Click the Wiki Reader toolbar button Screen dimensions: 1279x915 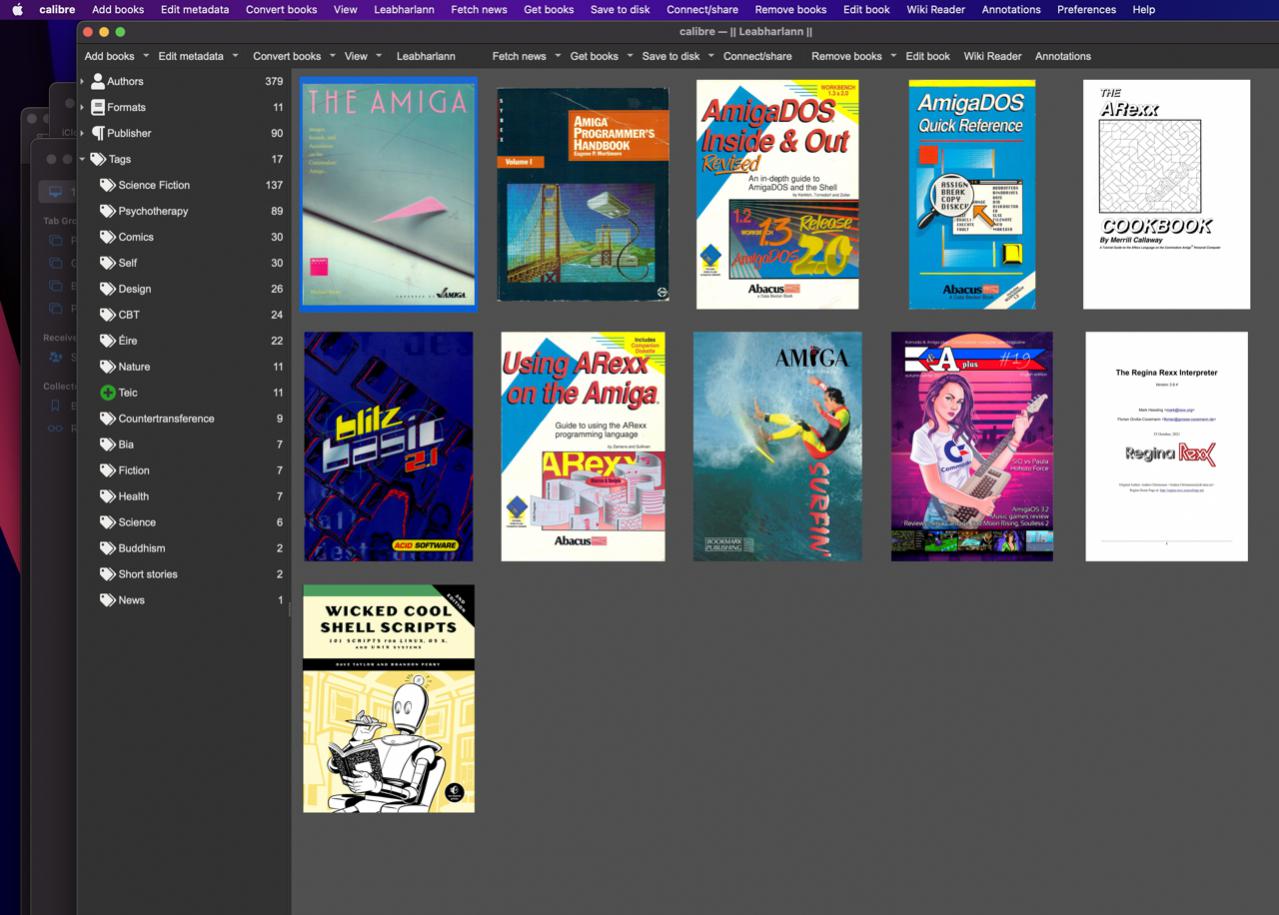click(992, 56)
